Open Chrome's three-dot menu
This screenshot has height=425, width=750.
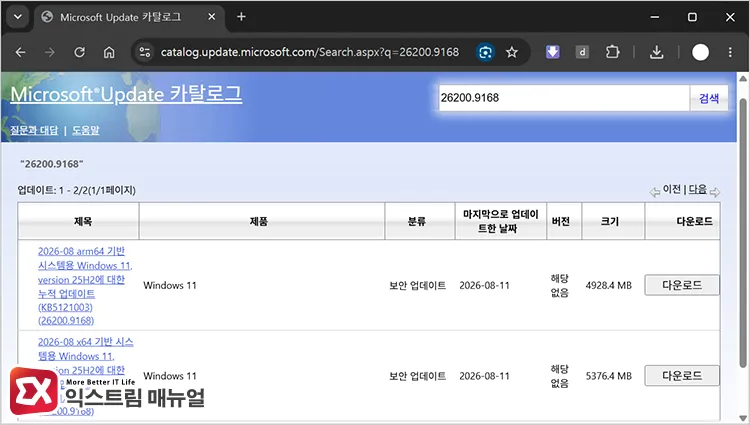730,52
